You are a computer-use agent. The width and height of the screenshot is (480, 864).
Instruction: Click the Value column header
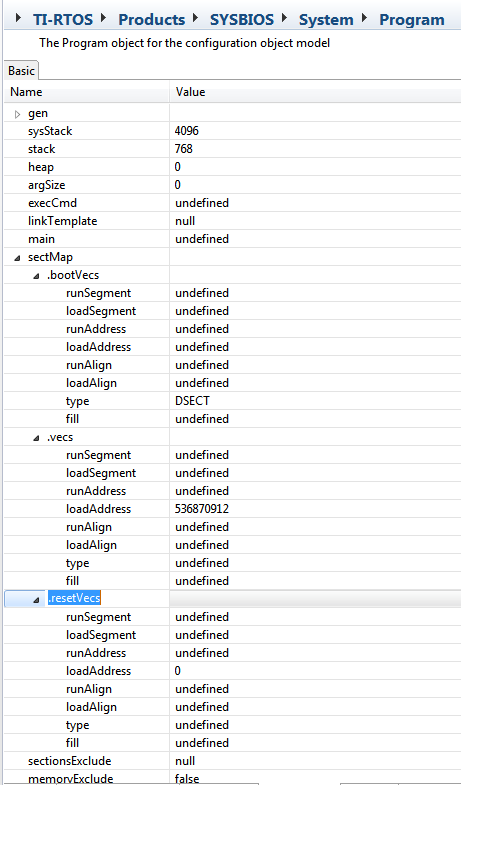(x=315, y=92)
